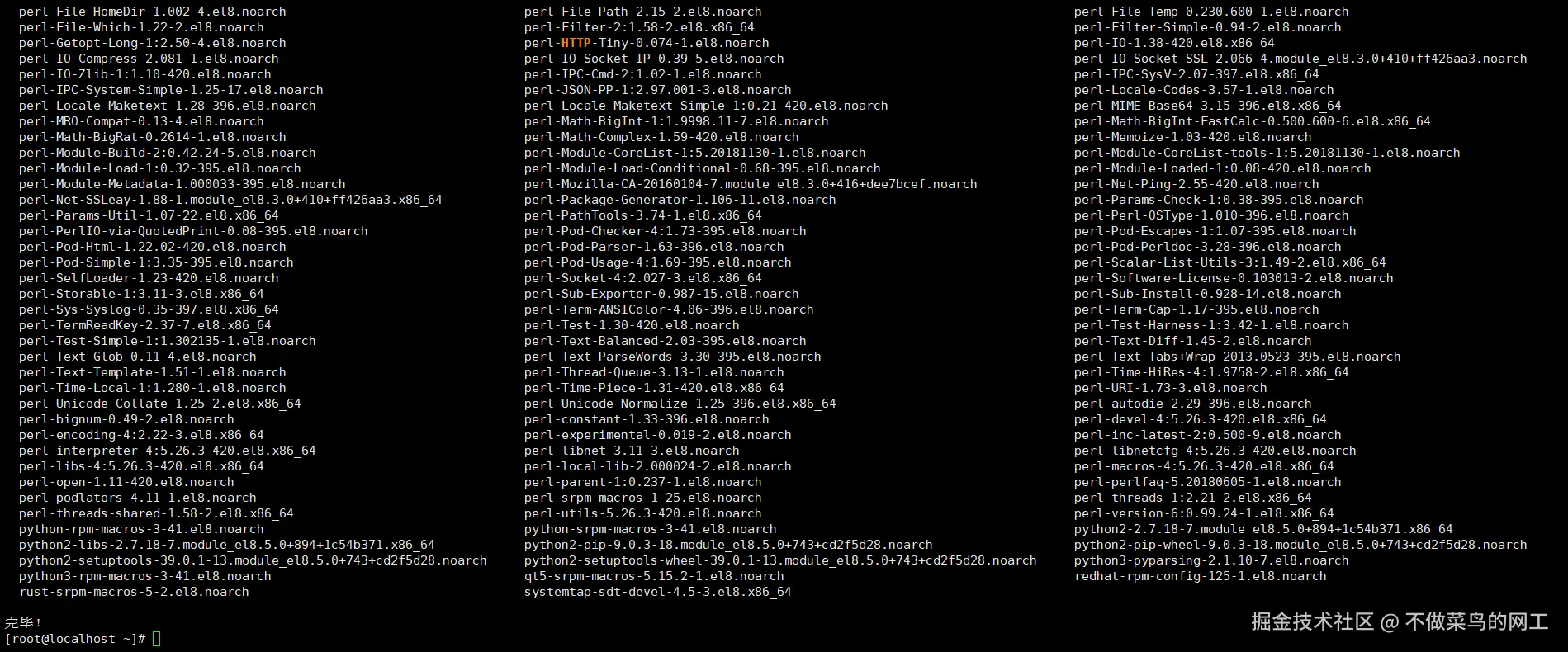Click perl-JSON-PP-1:2.97.001-3.el8.noarch entry

coord(658,90)
